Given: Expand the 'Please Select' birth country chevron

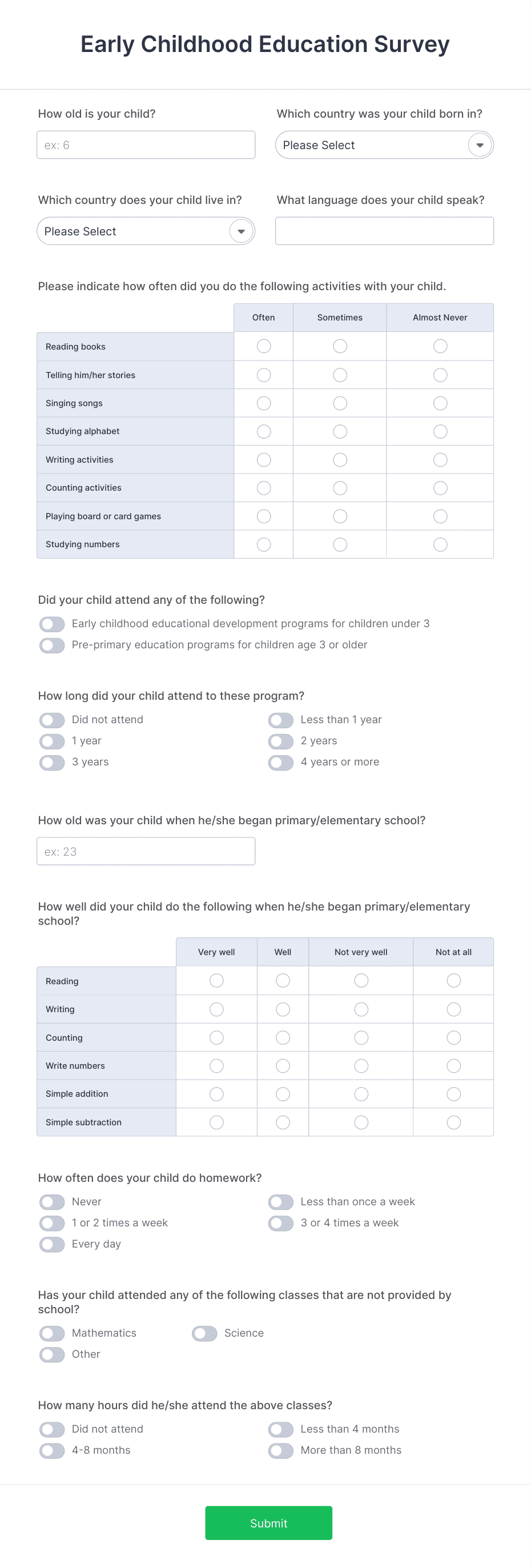Looking at the screenshot, I should pos(480,145).
